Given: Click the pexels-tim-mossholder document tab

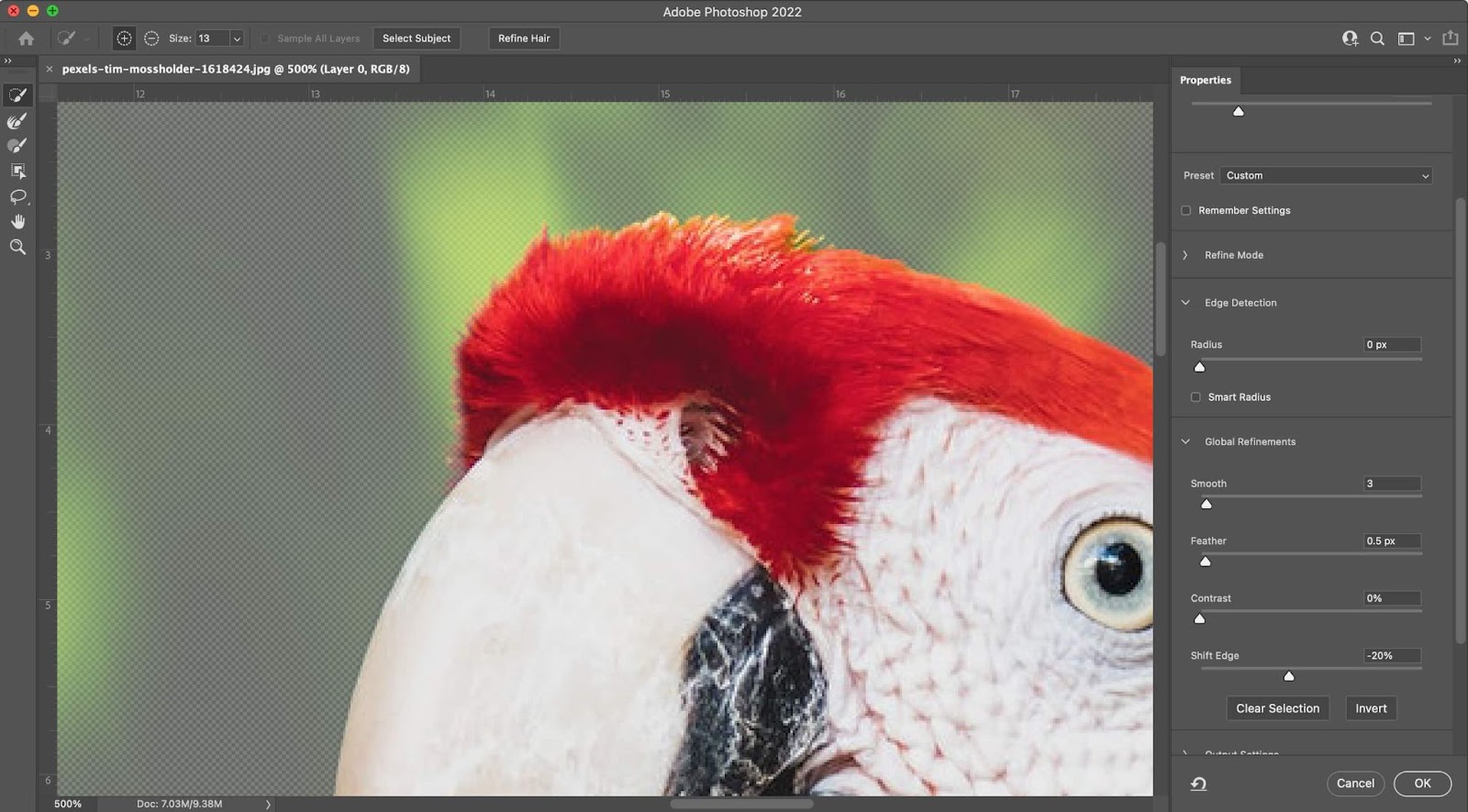Looking at the screenshot, I should 236,69.
